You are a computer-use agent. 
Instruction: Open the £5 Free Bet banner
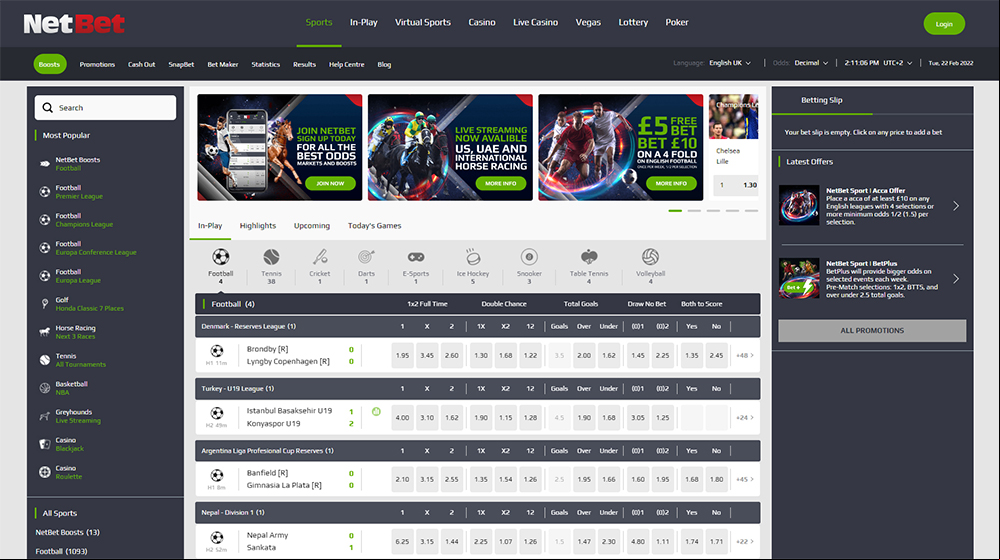click(x=621, y=147)
